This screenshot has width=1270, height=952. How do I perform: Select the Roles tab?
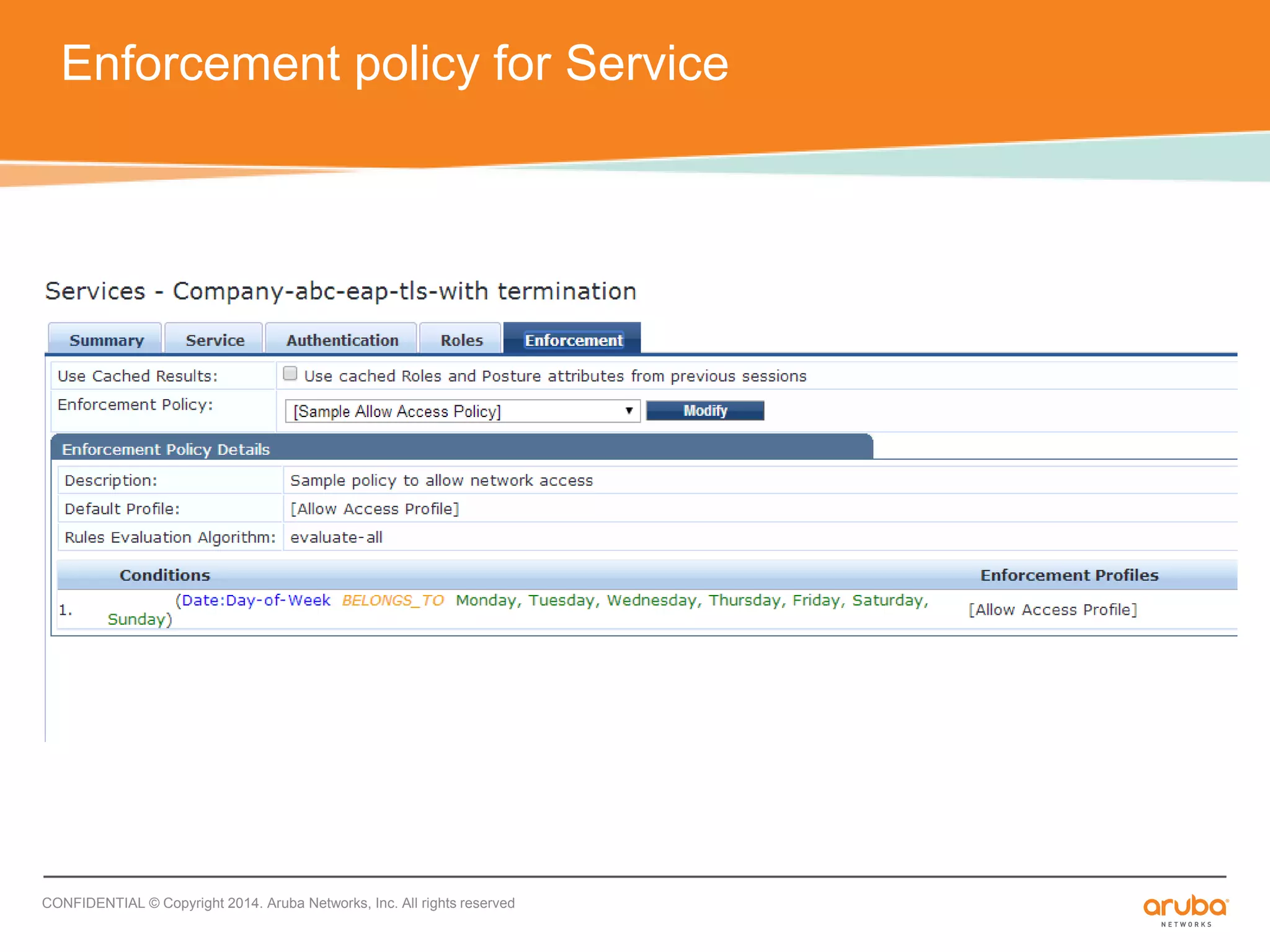461,340
